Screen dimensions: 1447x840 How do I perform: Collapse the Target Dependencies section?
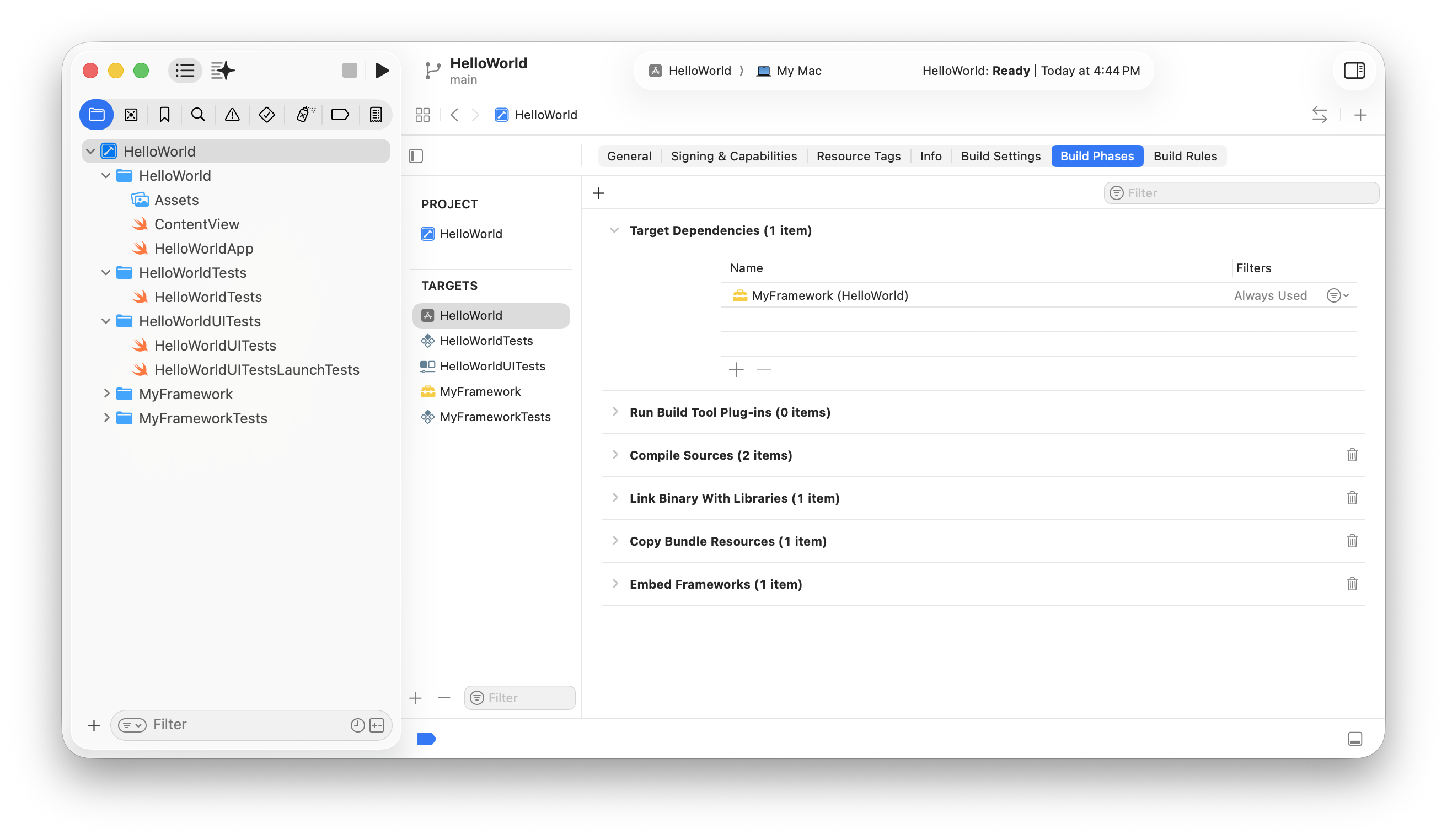pyautogui.click(x=614, y=230)
